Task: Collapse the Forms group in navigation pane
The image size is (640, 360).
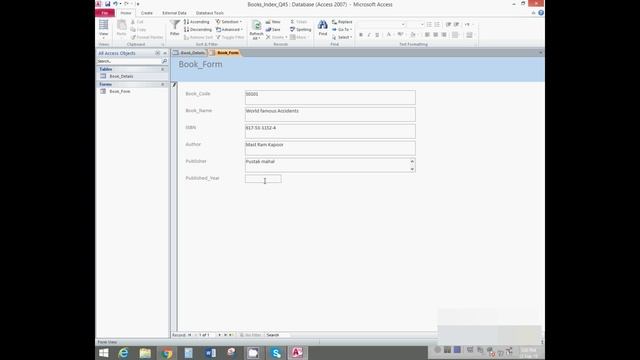Action: pyautogui.click(x=162, y=84)
